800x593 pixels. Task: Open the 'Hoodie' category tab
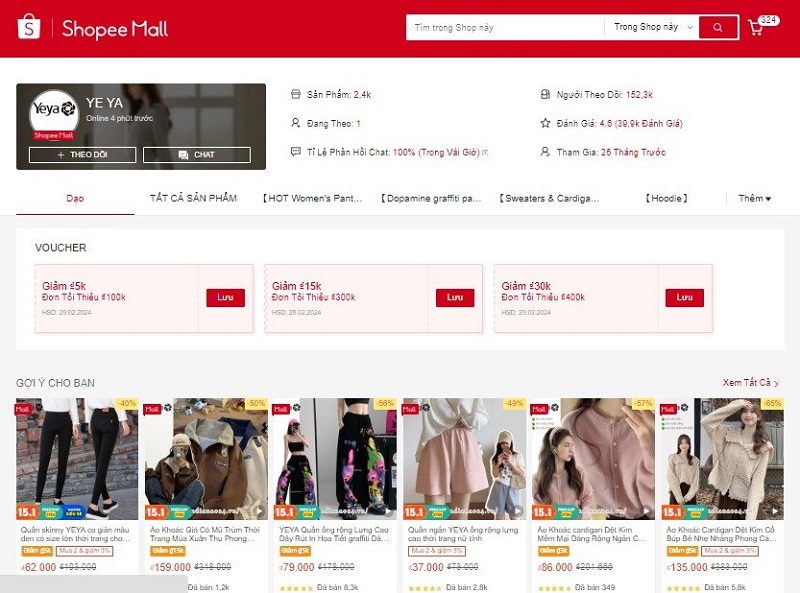[x=667, y=198]
